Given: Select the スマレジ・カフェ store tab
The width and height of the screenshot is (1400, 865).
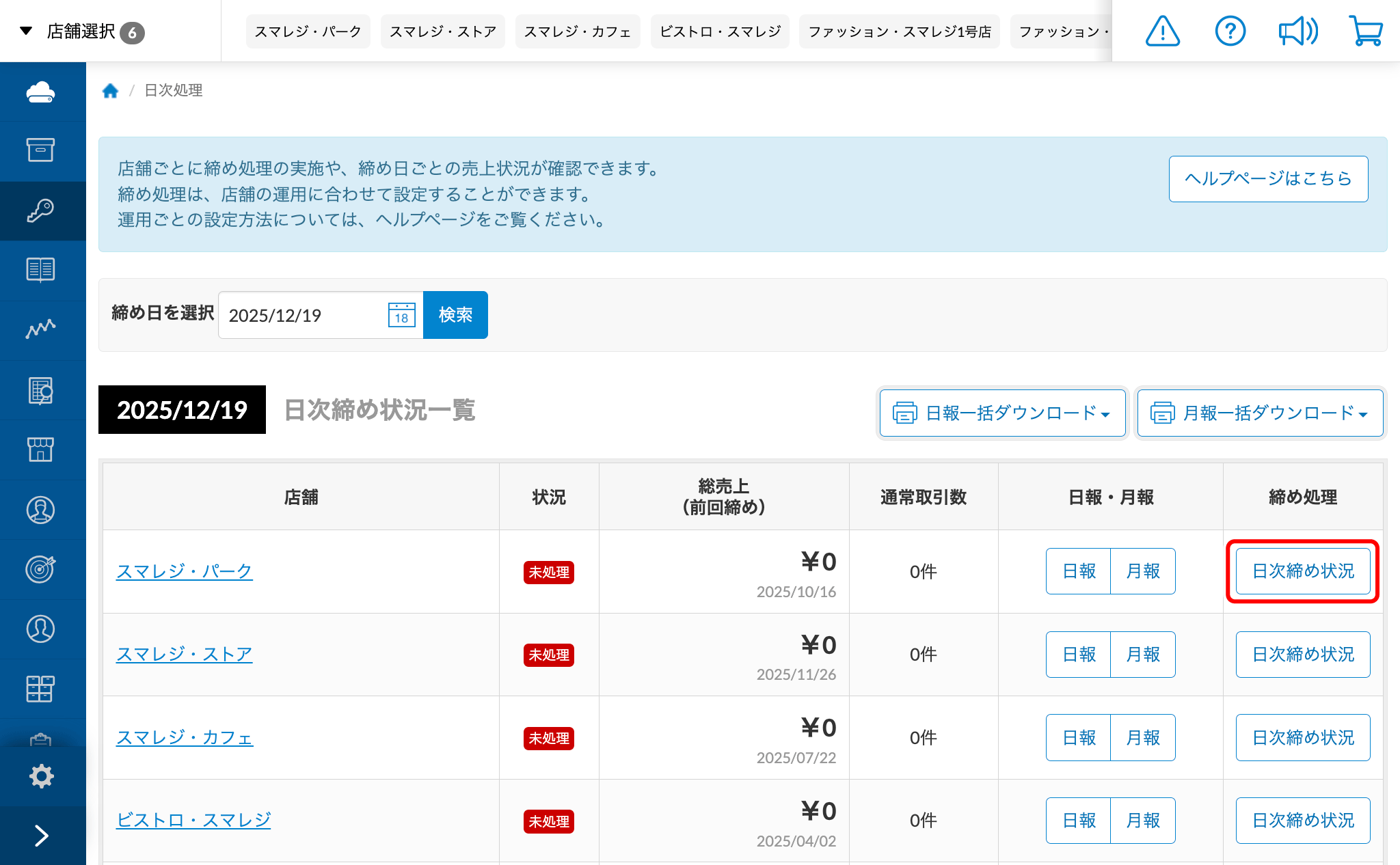Looking at the screenshot, I should [x=577, y=31].
